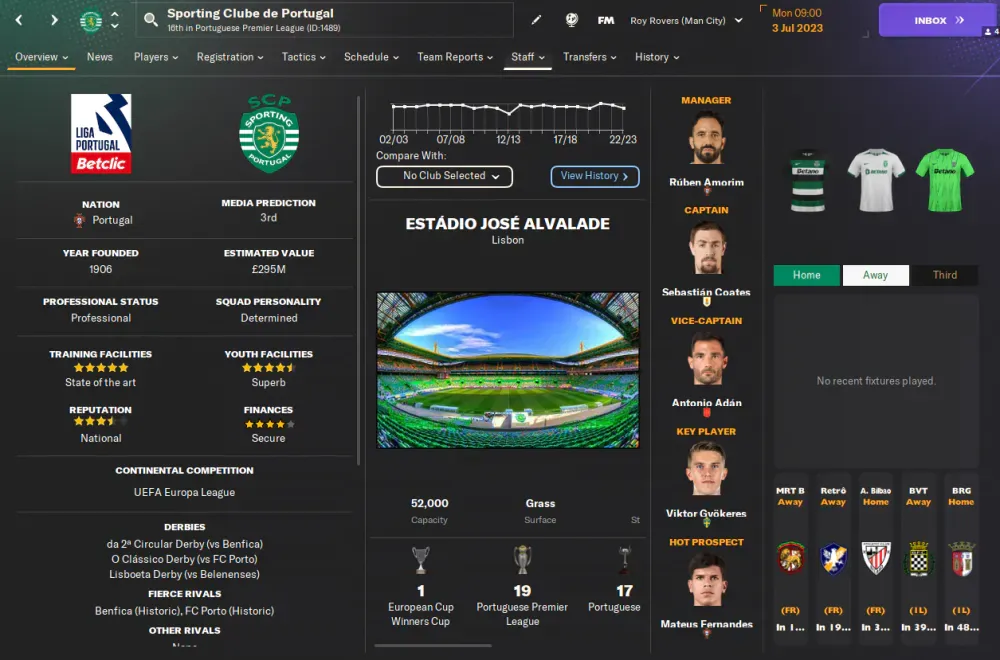
Task: Click the Lisbon city label
Action: click(x=508, y=240)
